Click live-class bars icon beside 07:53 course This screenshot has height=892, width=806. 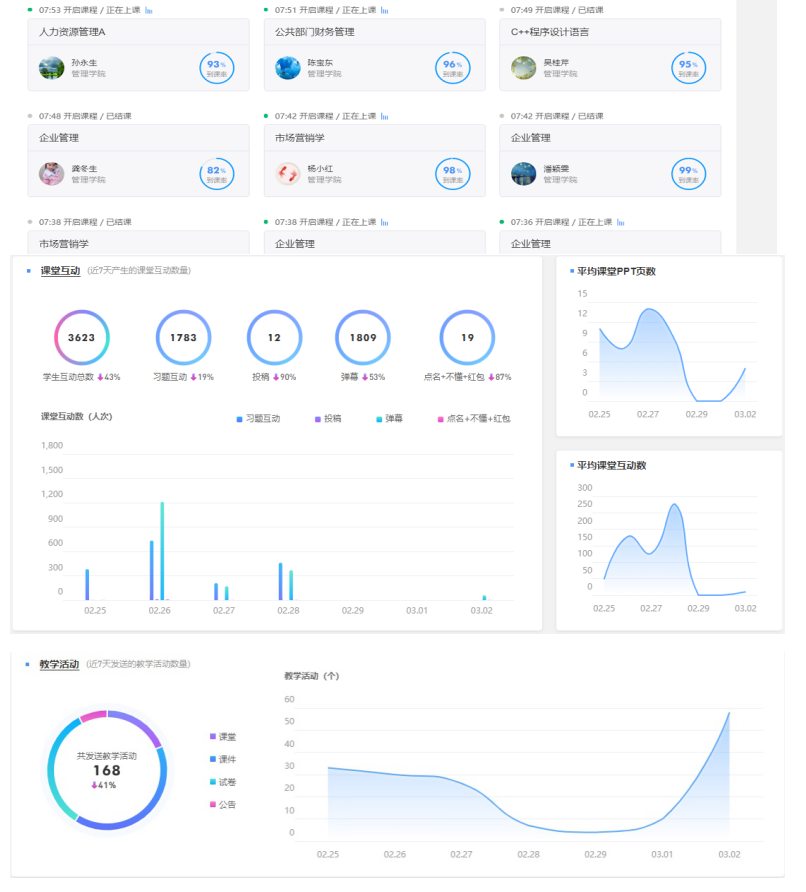[x=149, y=10]
